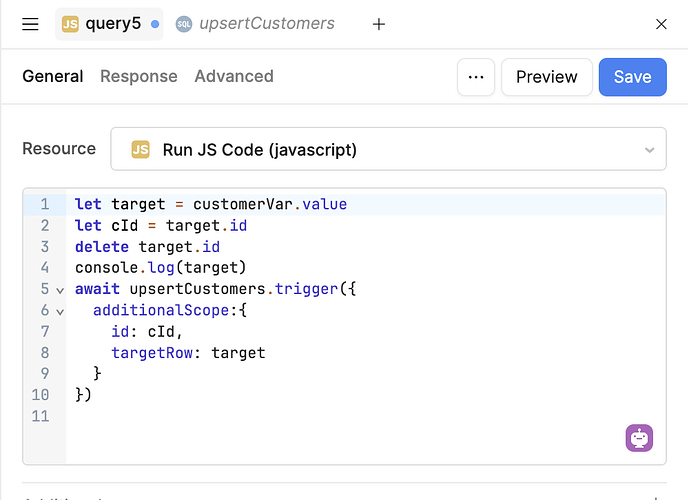The width and height of the screenshot is (688, 500).
Task: Open the Advanced tab
Action: 234,76
